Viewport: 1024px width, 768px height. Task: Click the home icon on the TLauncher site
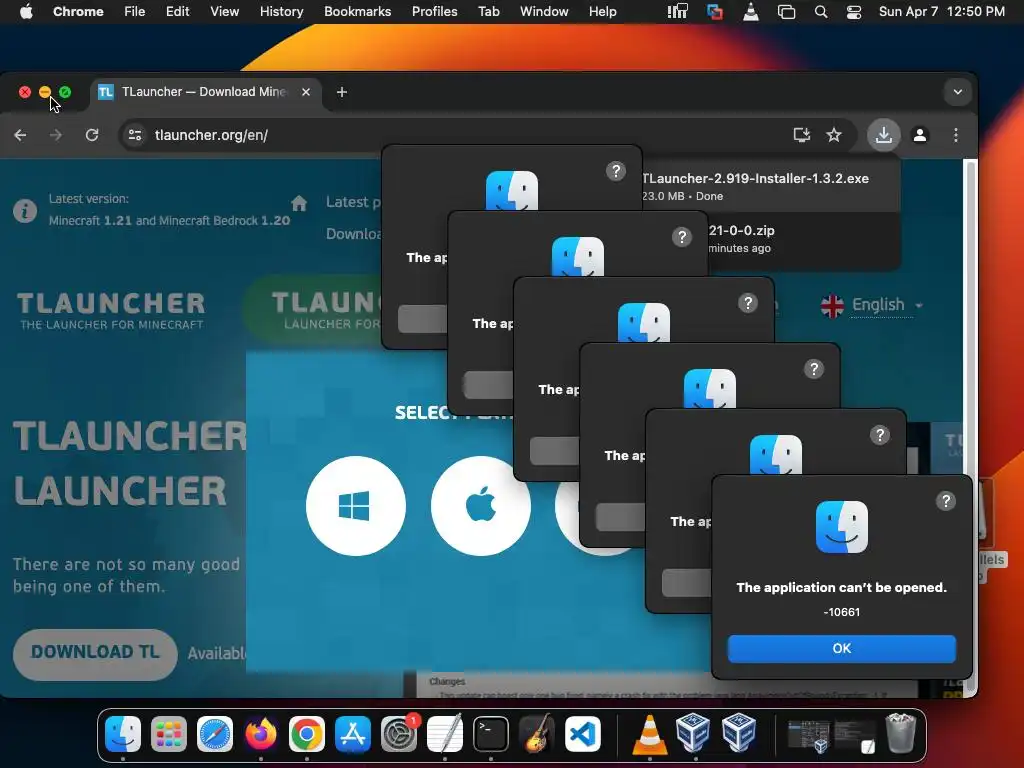click(299, 203)
